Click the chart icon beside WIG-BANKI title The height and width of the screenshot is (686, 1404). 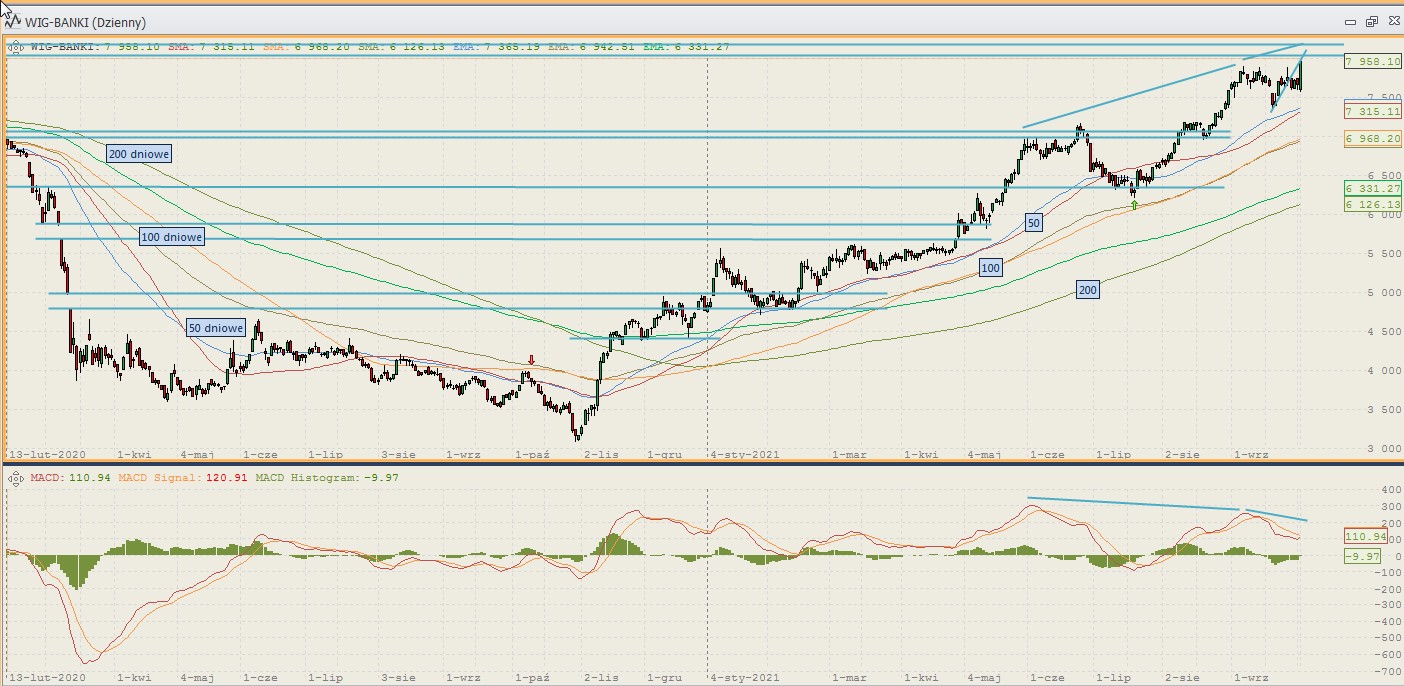click(12, 22)
